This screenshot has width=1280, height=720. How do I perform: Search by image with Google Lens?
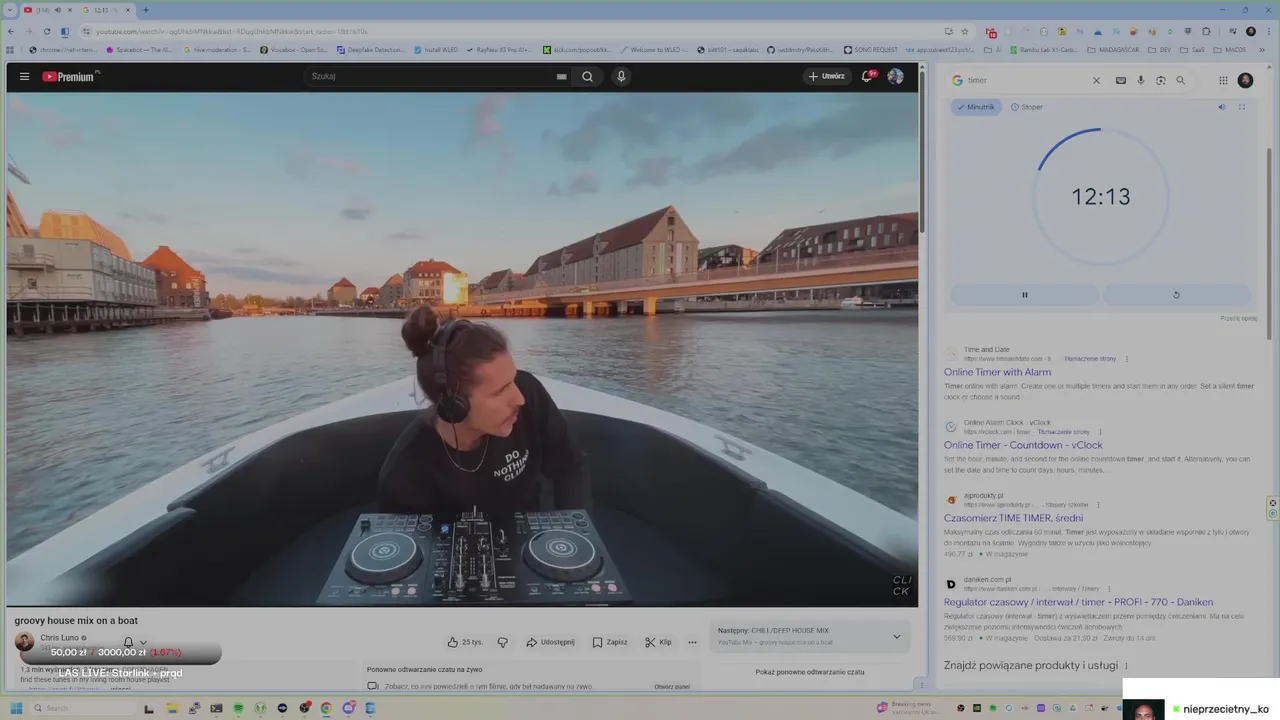[x=1160, y=80]
